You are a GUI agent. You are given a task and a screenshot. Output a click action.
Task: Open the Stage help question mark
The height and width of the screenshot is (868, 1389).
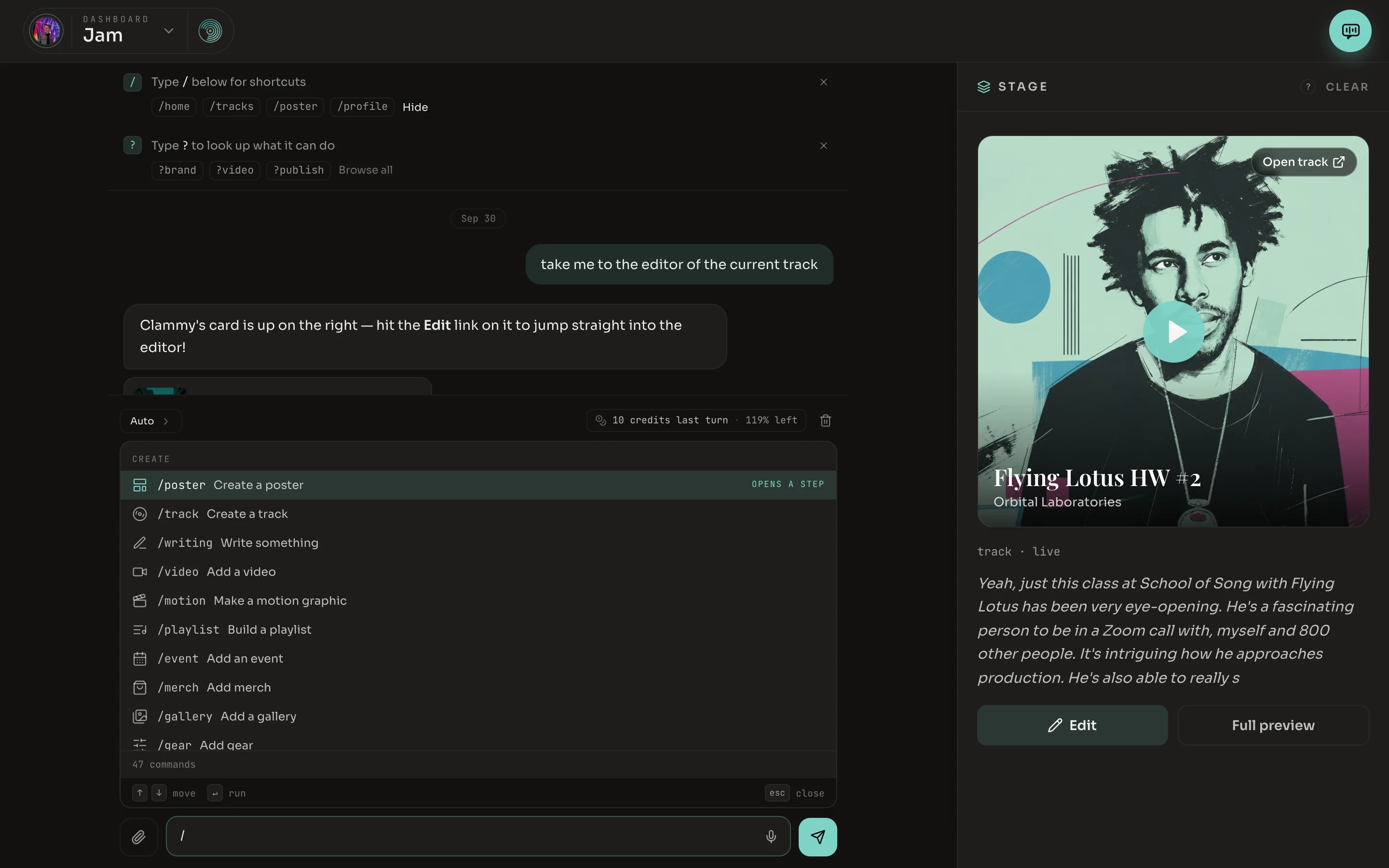[x=1308, y=87]
